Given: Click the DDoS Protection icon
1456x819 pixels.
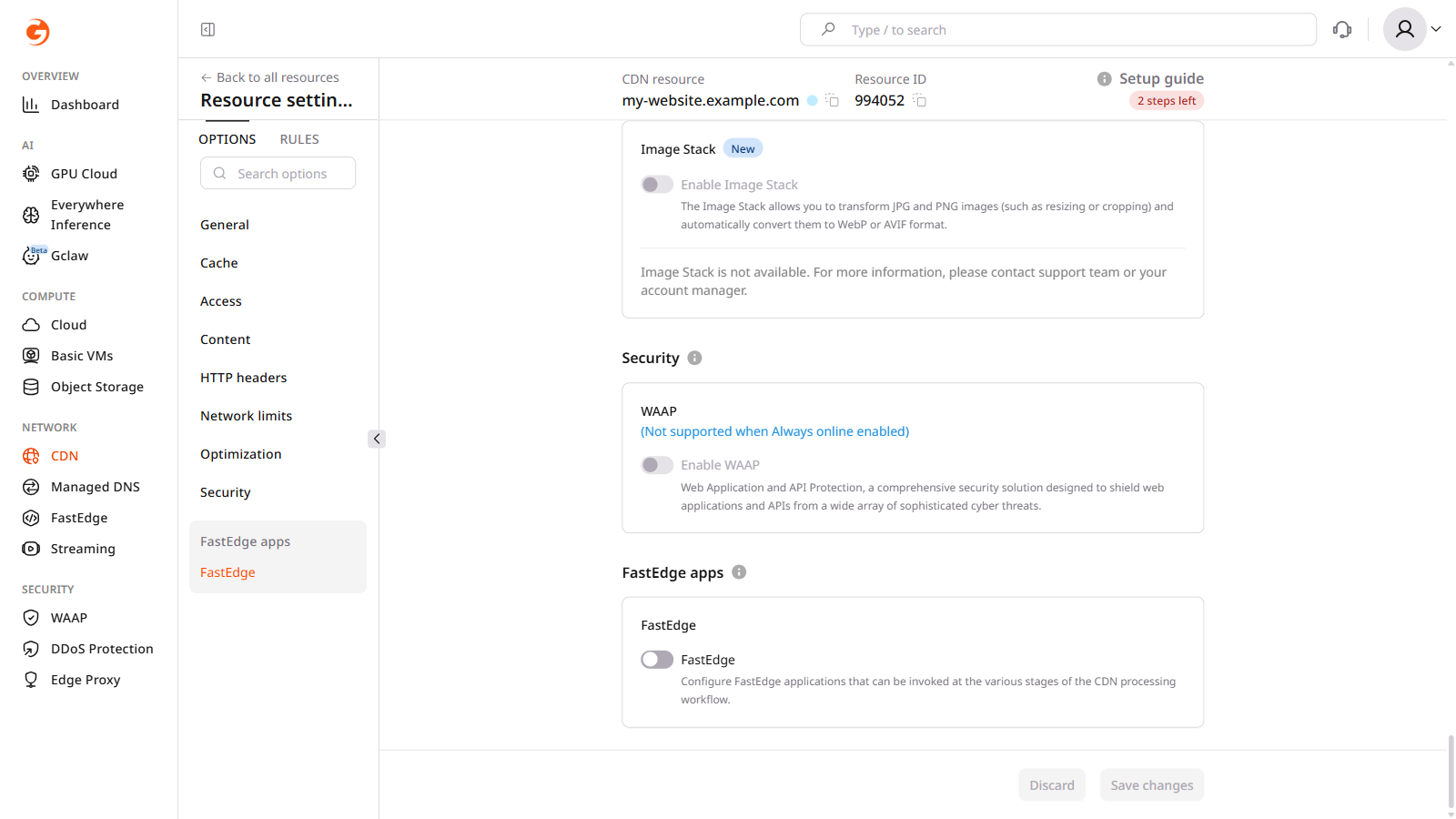Looking at the screenshot, I should pyautogui.click(x=31, y=649).
